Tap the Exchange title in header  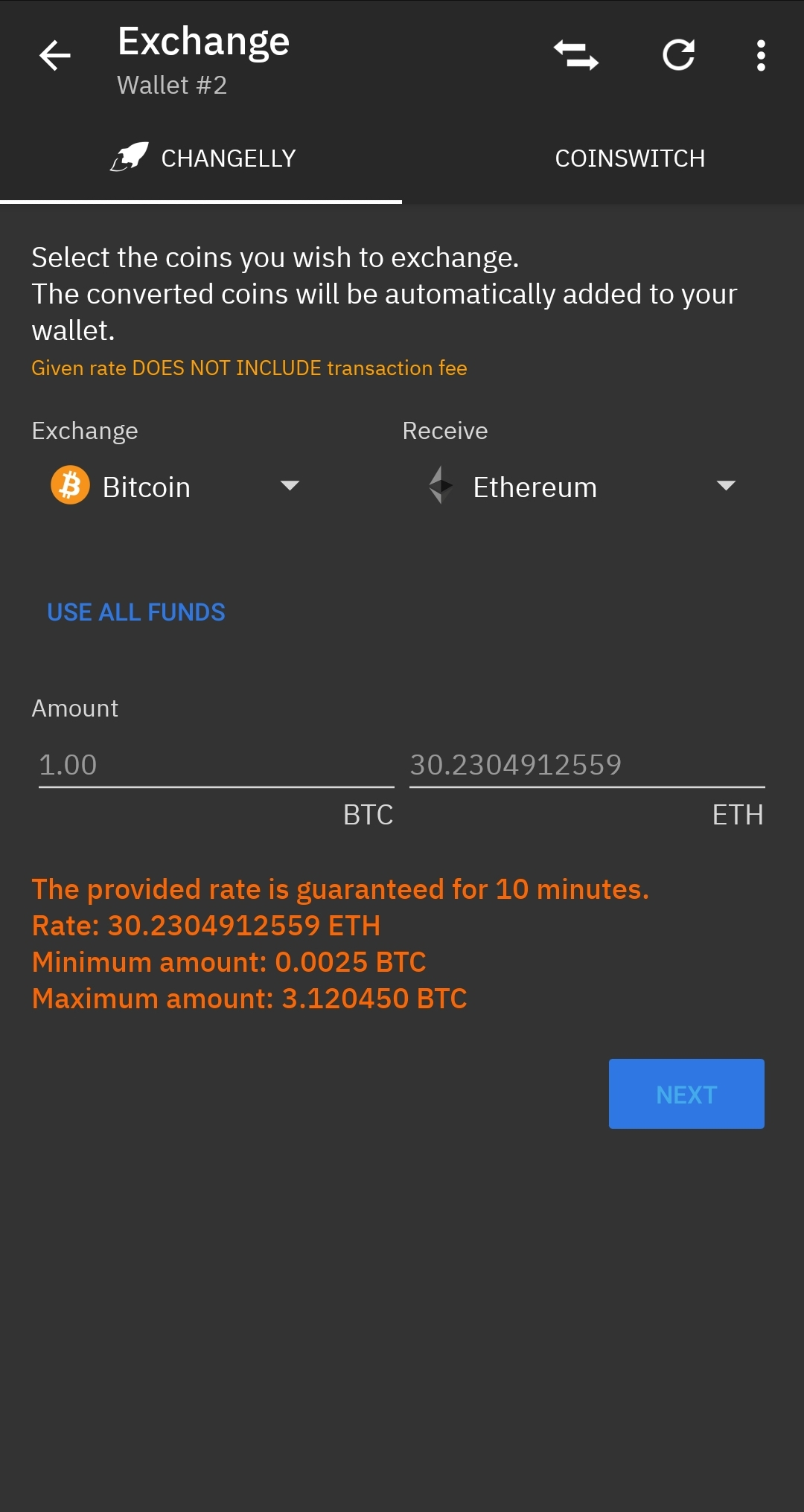click(203, 42)
